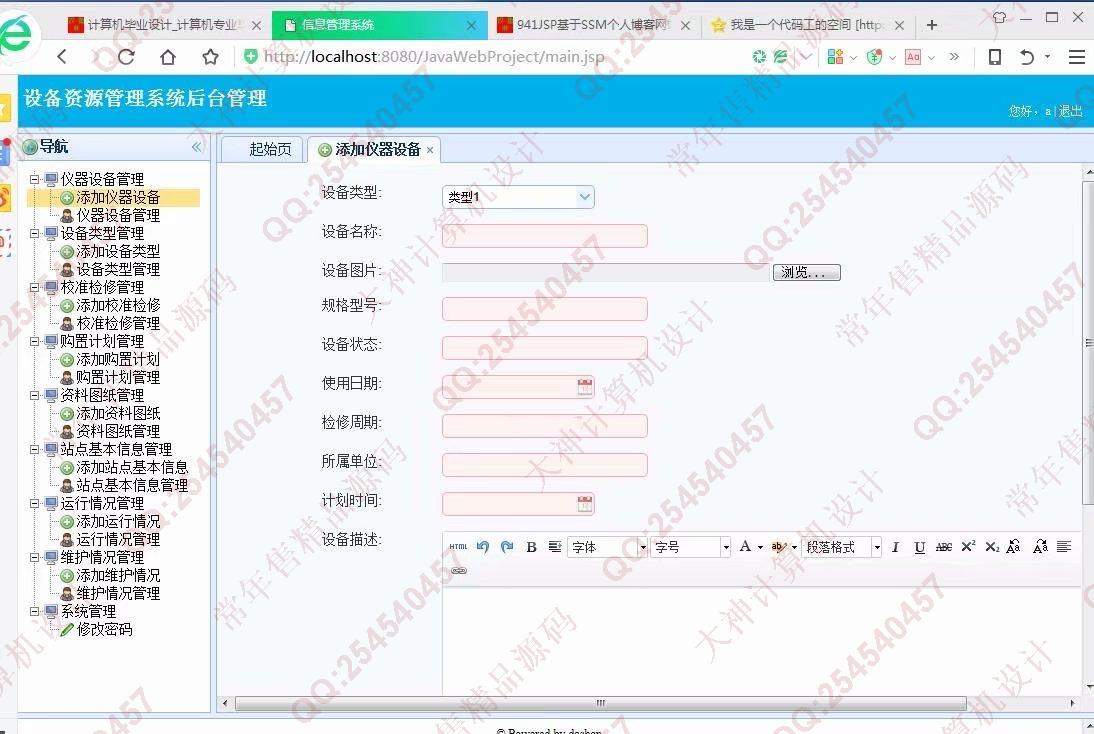Collapse the 购置计划管理 tree node

coord(34,341)
